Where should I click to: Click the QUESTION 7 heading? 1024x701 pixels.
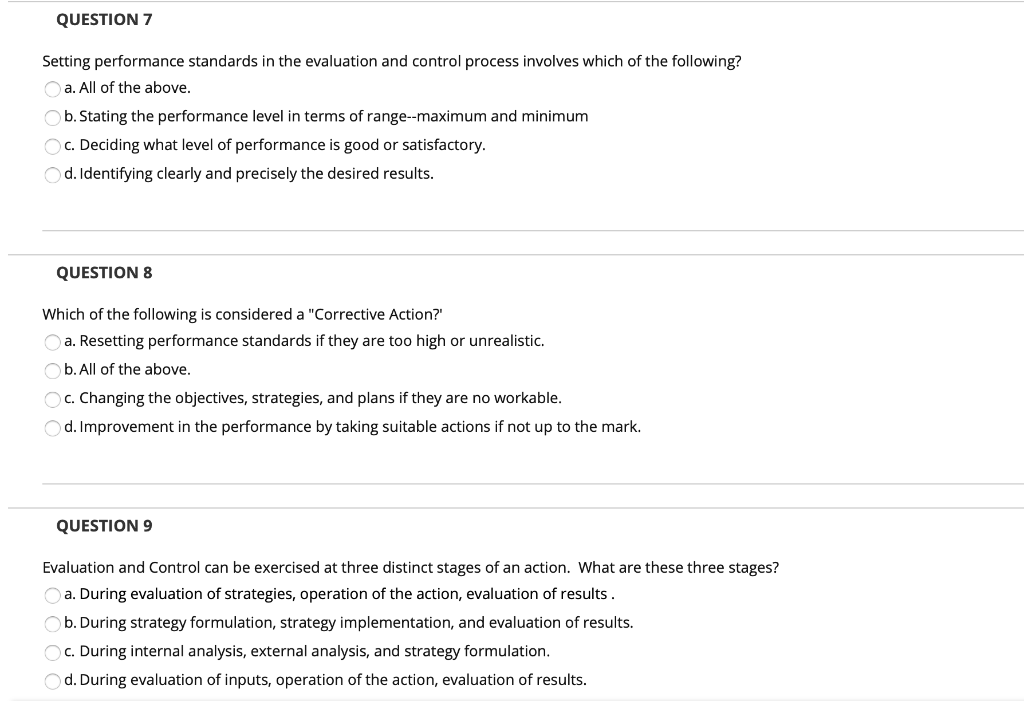(105, 19)
